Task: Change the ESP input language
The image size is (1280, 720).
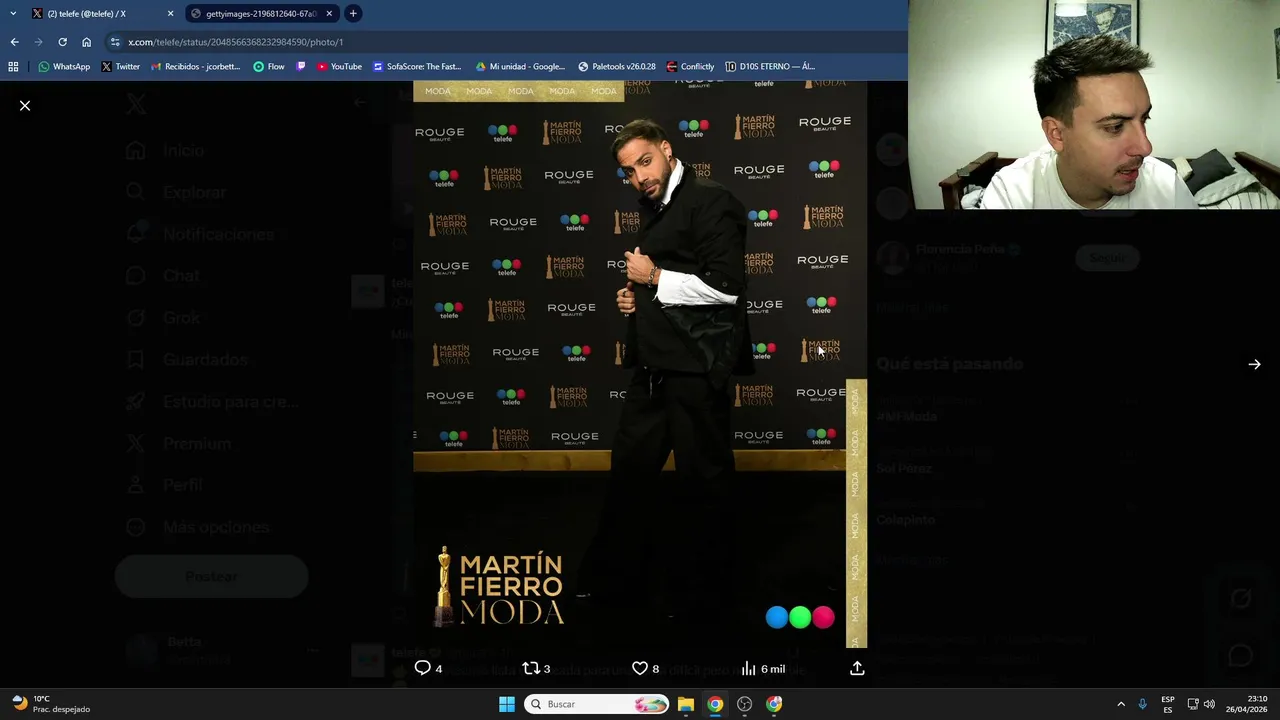Action: click(x=1168, y=704)
